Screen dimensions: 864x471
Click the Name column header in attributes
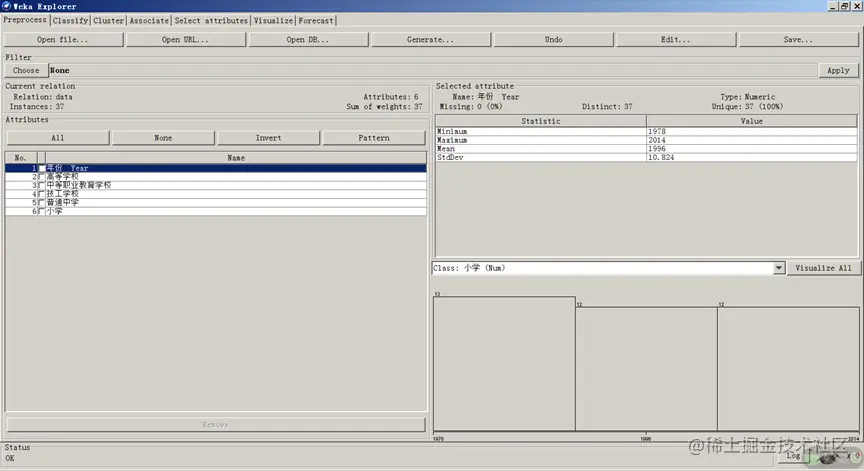point(236,158)
